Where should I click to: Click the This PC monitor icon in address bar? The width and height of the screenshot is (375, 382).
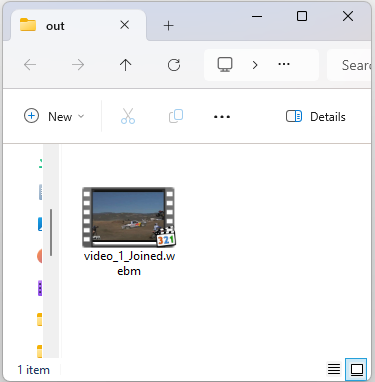click(225, 64)
